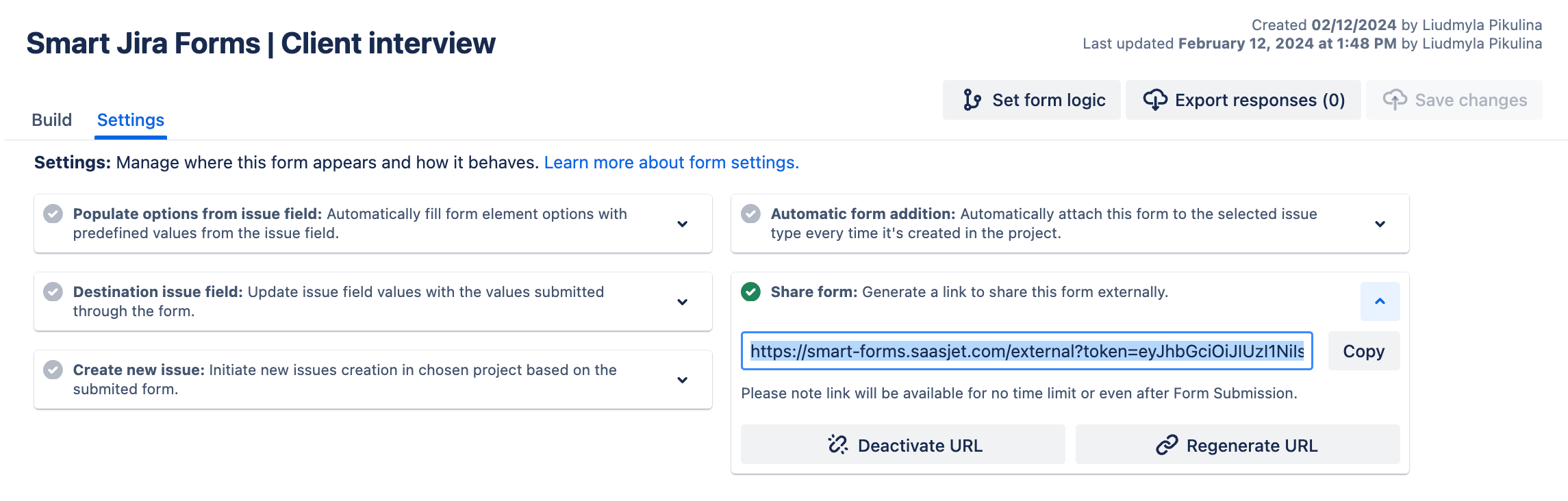Expand the Populate options from issue field section
This screenshot has width=1568, height=501.
(682, 224)
